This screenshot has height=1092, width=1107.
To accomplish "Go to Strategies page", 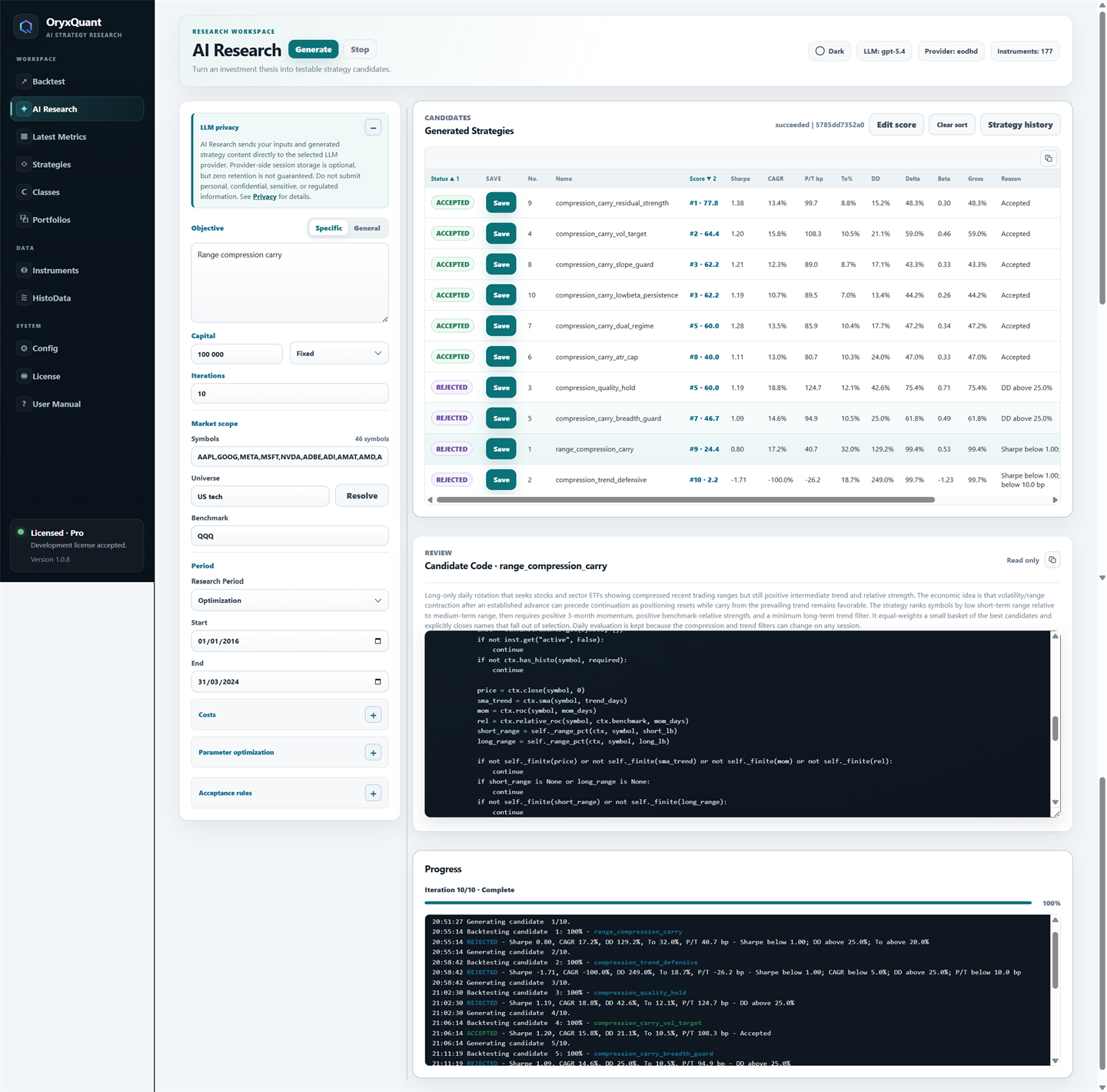I will (77, 165).
